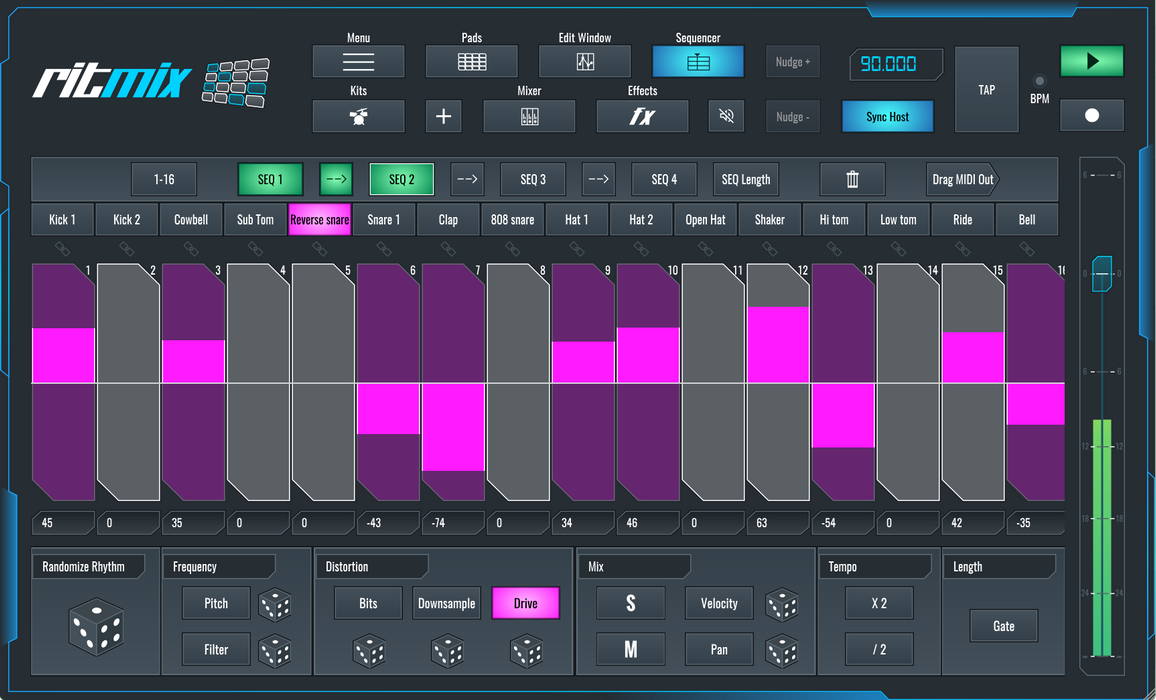Click the master volume fader handle

(x=1101, y=273)
